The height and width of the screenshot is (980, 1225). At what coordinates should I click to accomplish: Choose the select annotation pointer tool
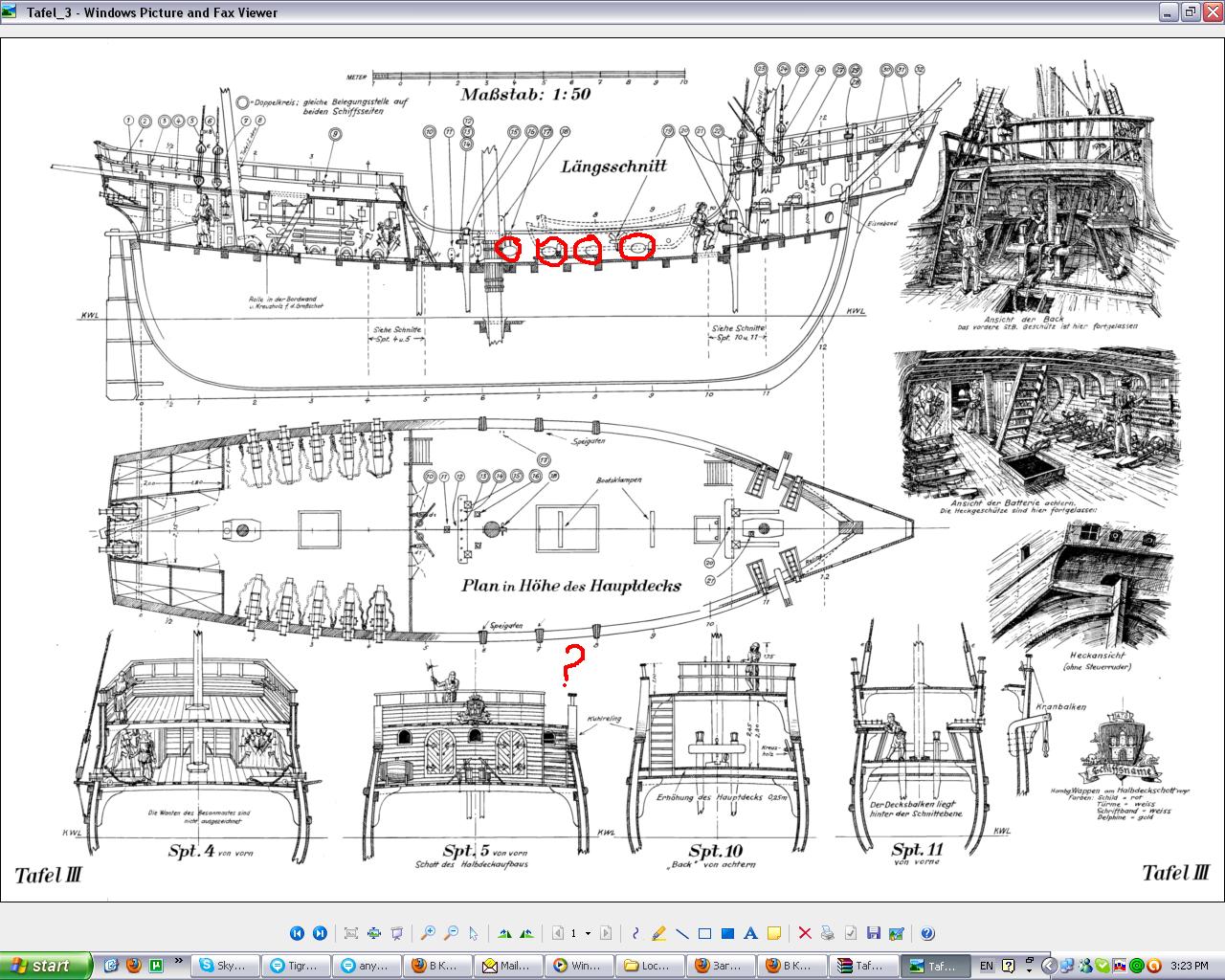[x=474, y=933]
